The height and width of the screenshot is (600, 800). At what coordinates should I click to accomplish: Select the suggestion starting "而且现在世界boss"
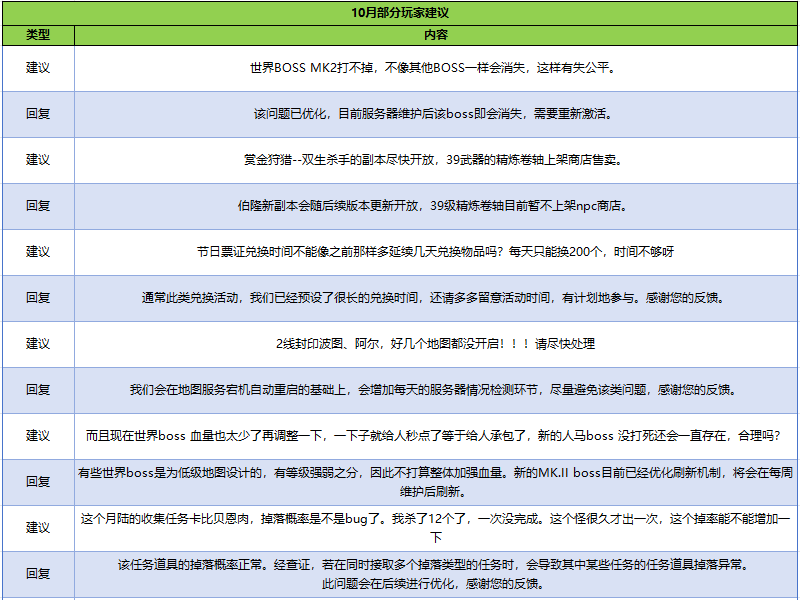coord(436,436)
